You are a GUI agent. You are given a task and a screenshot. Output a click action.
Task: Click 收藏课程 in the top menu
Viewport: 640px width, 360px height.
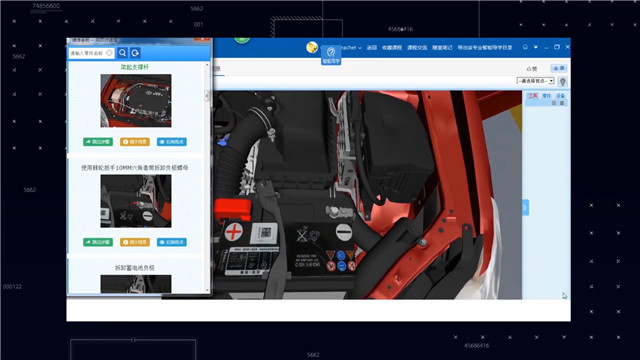392,48
